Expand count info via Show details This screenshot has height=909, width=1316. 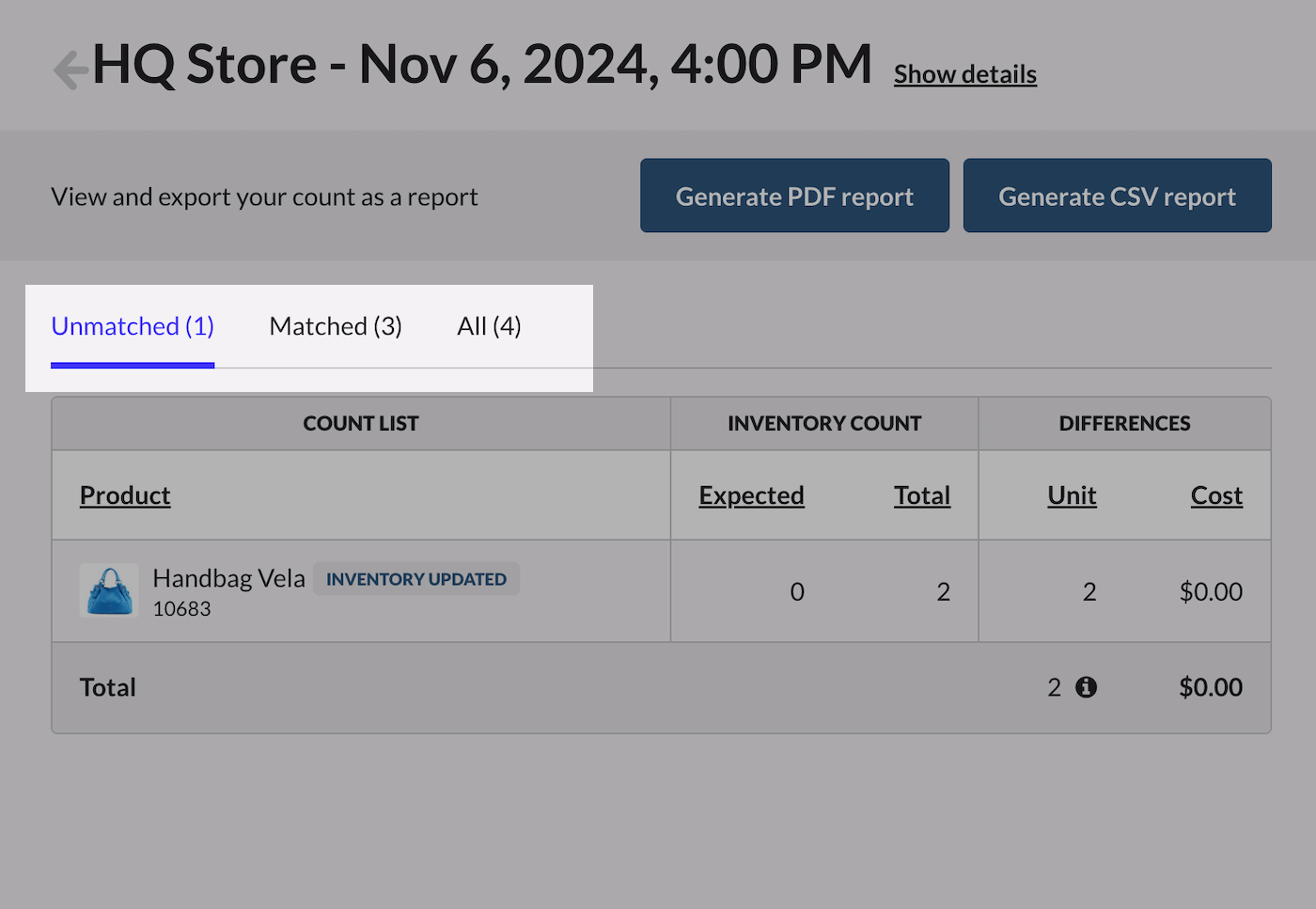(964, 74)
